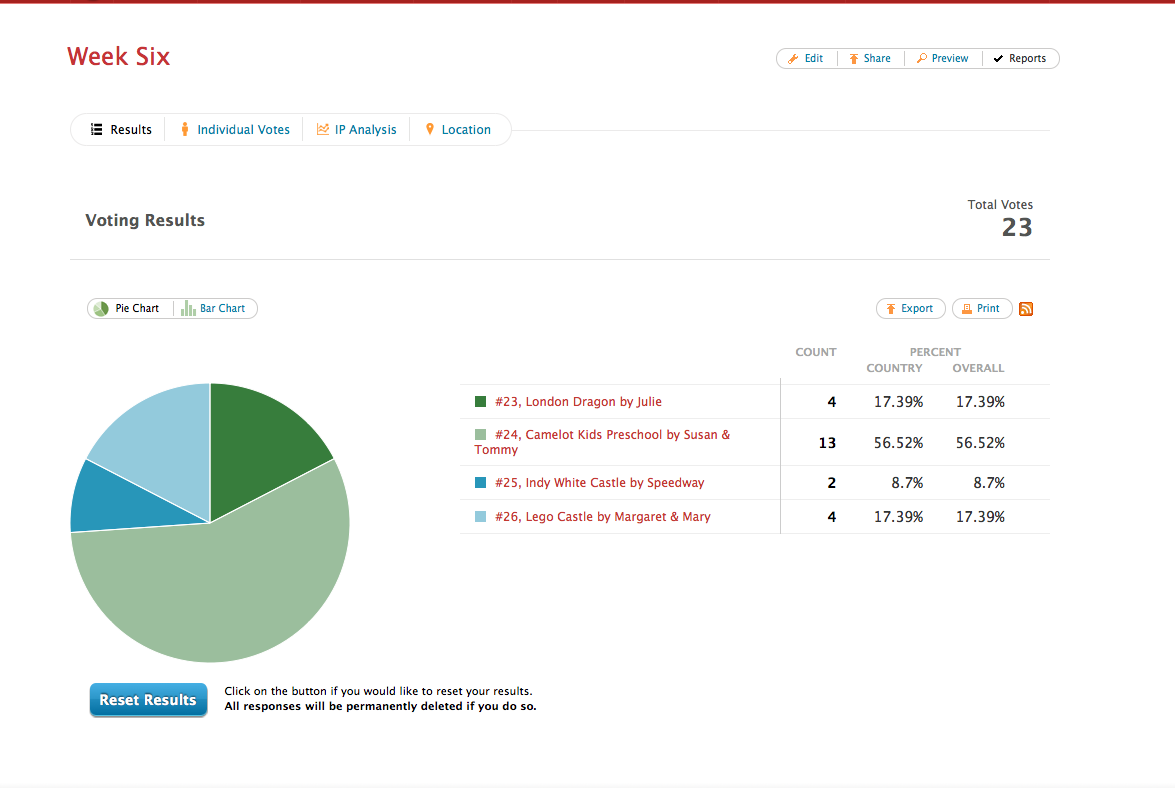Click the bar chart icon
Screen dimensions: 1175x788
click(188, 308)
